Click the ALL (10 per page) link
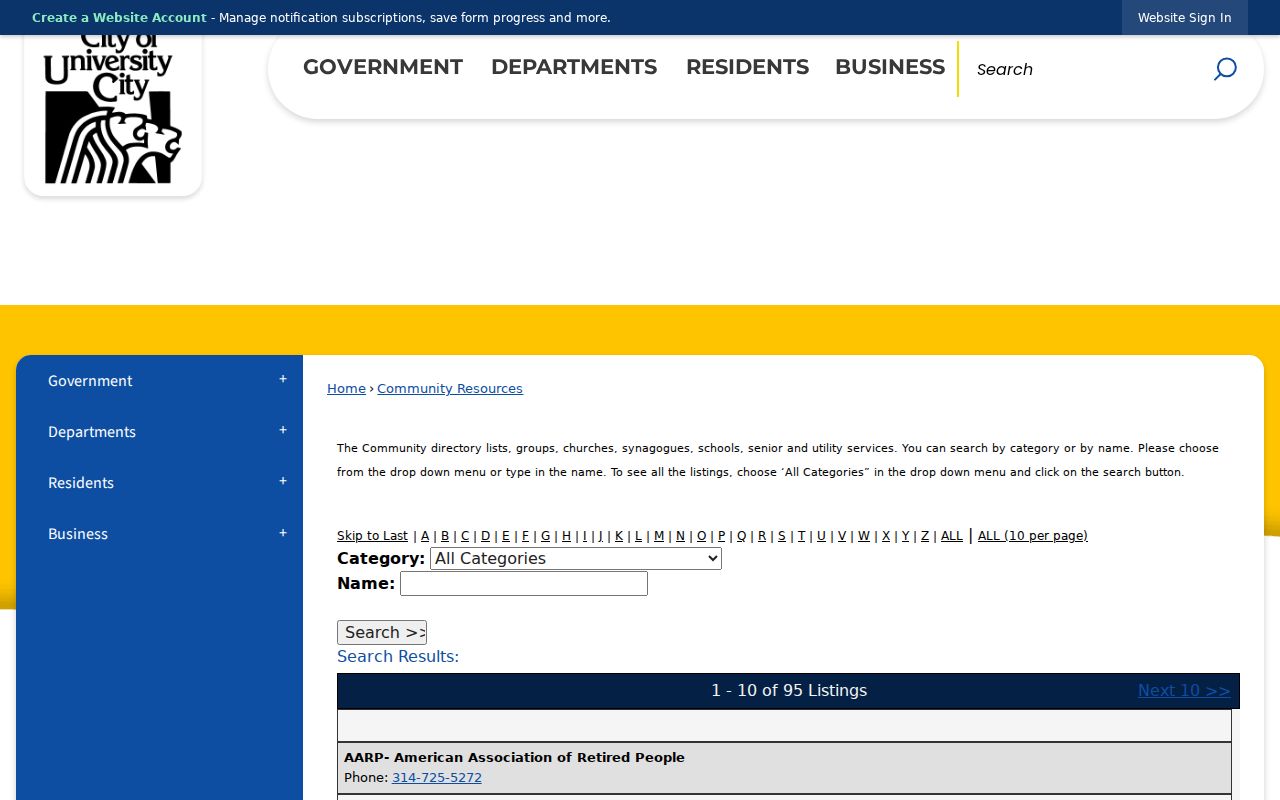 1032,536
